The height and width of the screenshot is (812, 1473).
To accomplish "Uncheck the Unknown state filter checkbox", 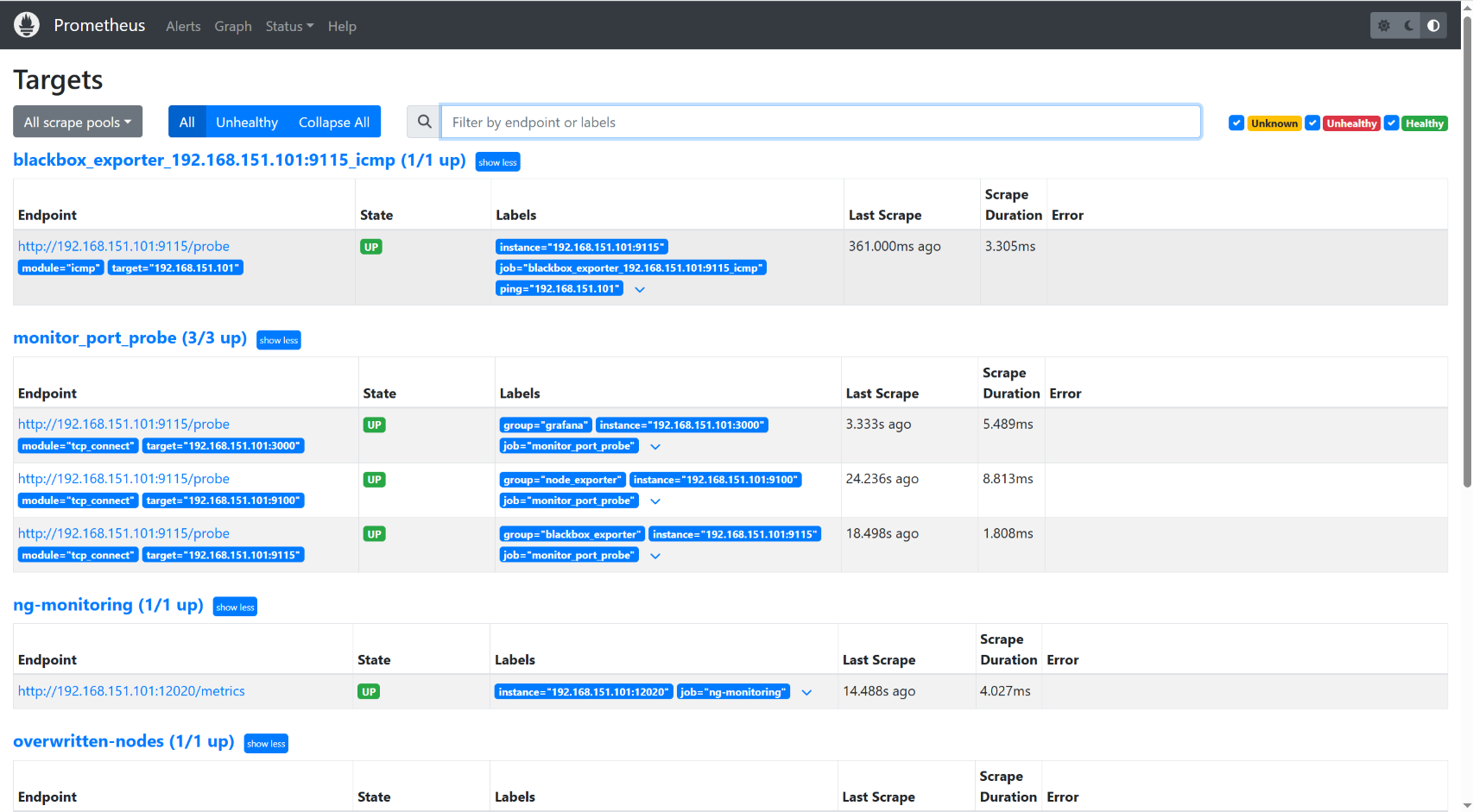I will tap(1236, 123).
